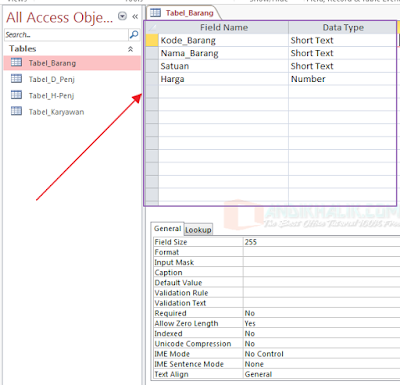This screenshot has height=385, width=400.
Task: Click the IME Sentence Mode value None
Action: [x=321, y=364]
